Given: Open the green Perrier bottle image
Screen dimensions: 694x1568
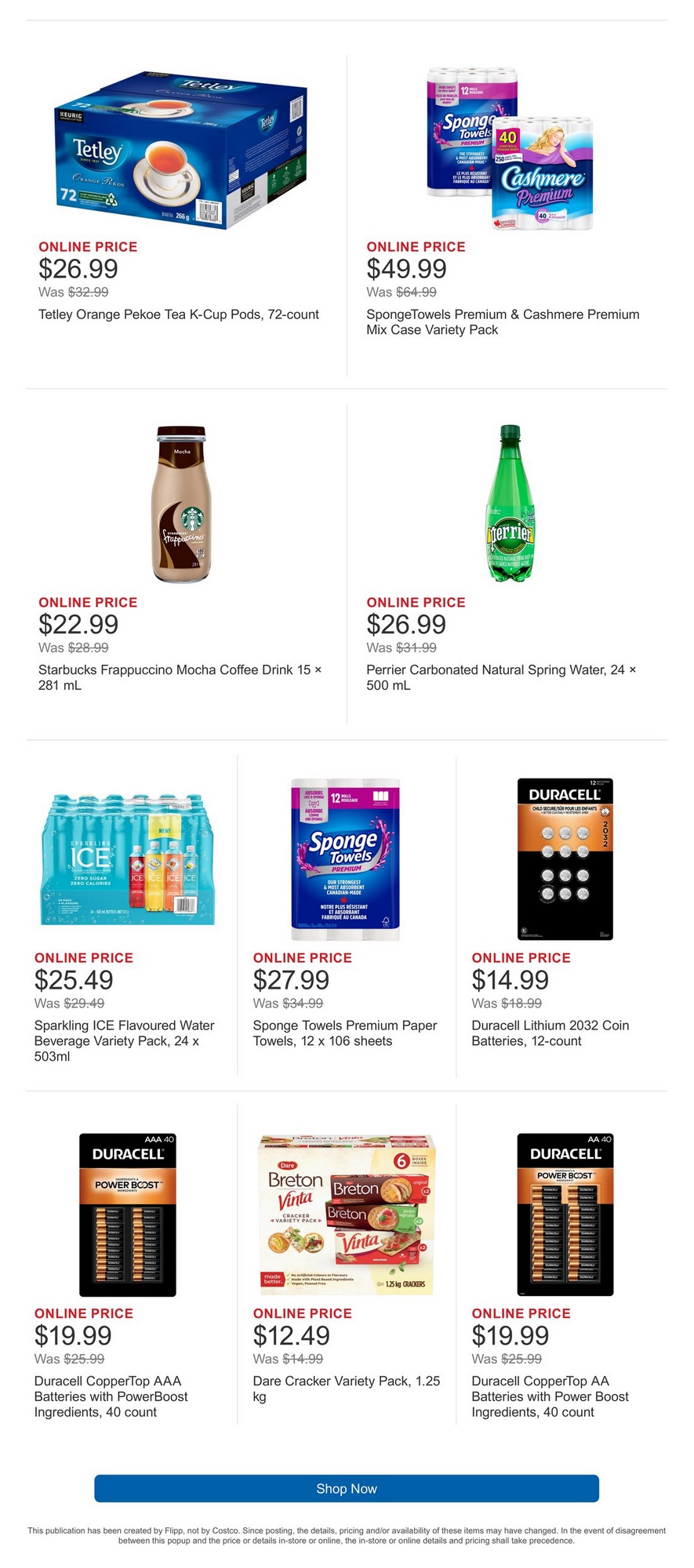Looking at the screenshot, I should point(511,504).
